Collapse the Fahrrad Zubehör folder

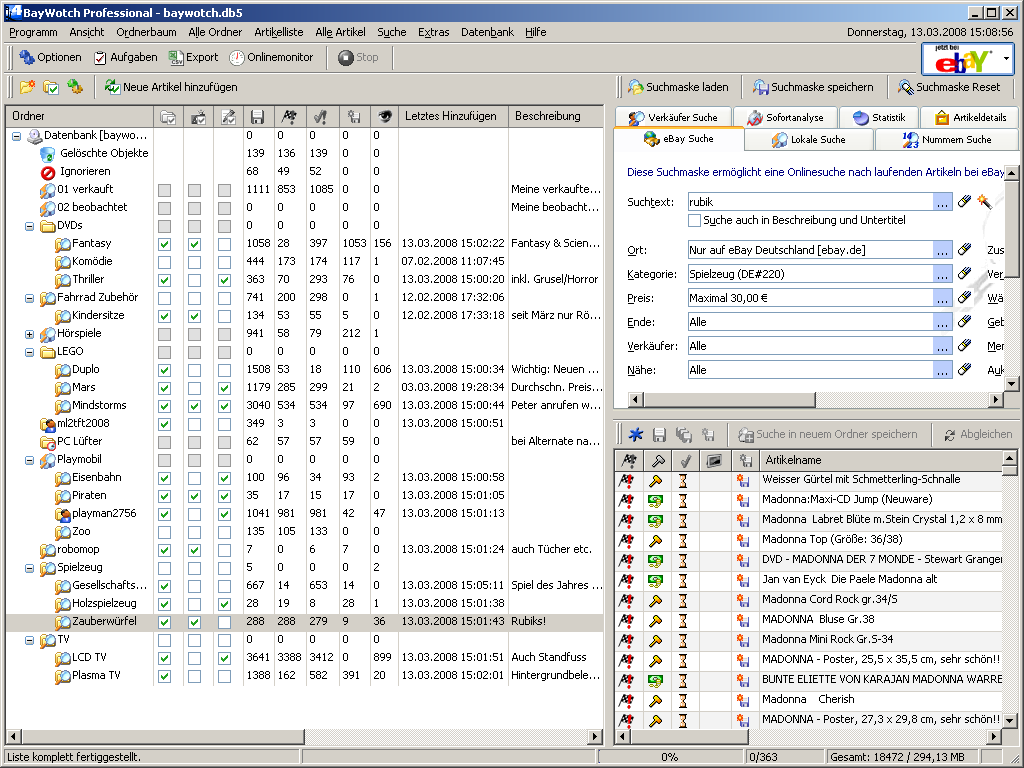pyautogui.click(x=29, y=298)
